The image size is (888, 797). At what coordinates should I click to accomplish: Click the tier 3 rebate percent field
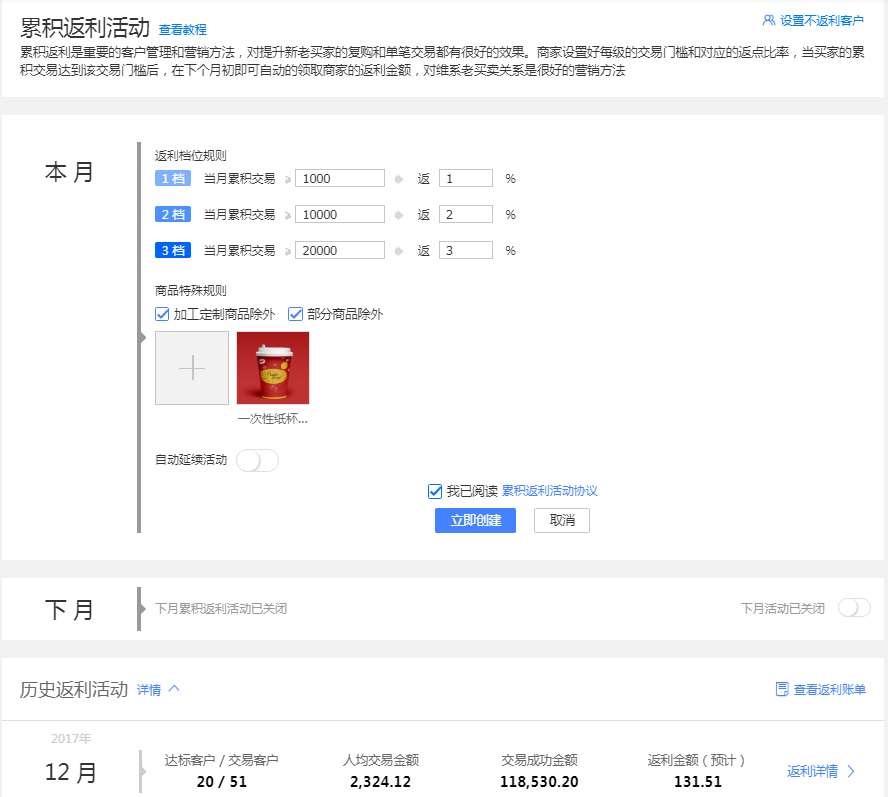click(x=465, y=250)
